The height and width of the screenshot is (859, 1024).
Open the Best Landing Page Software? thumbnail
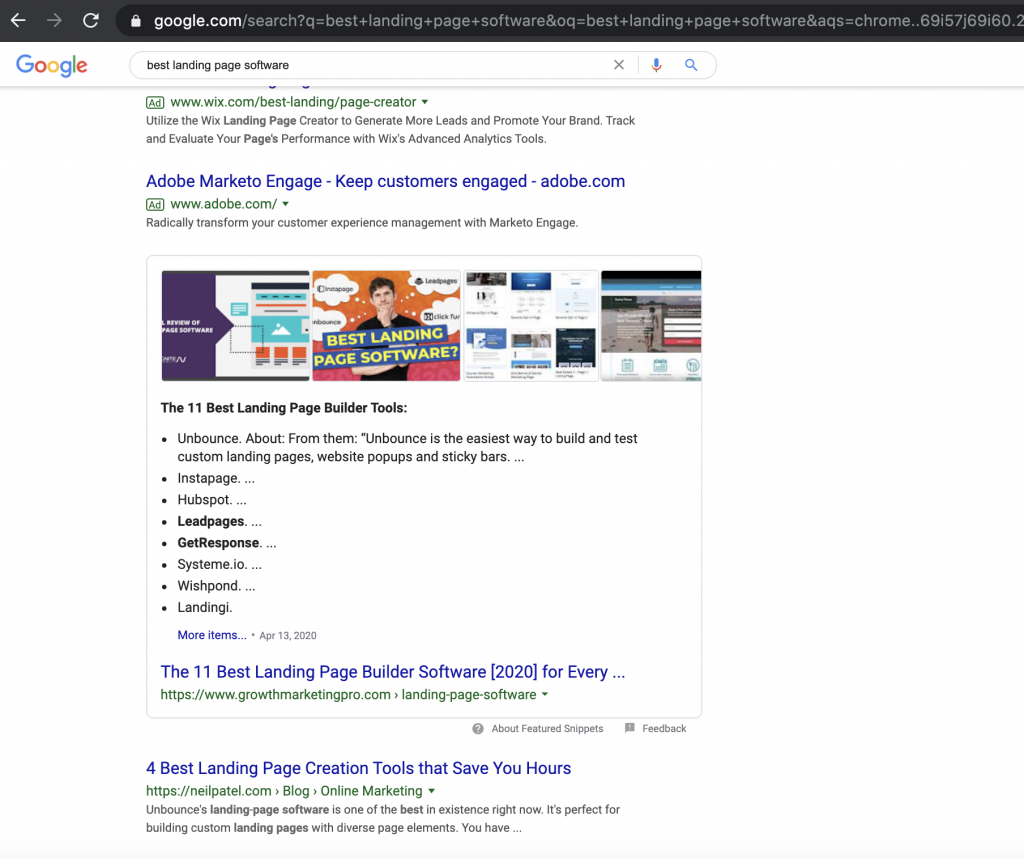tap(387, 325)
